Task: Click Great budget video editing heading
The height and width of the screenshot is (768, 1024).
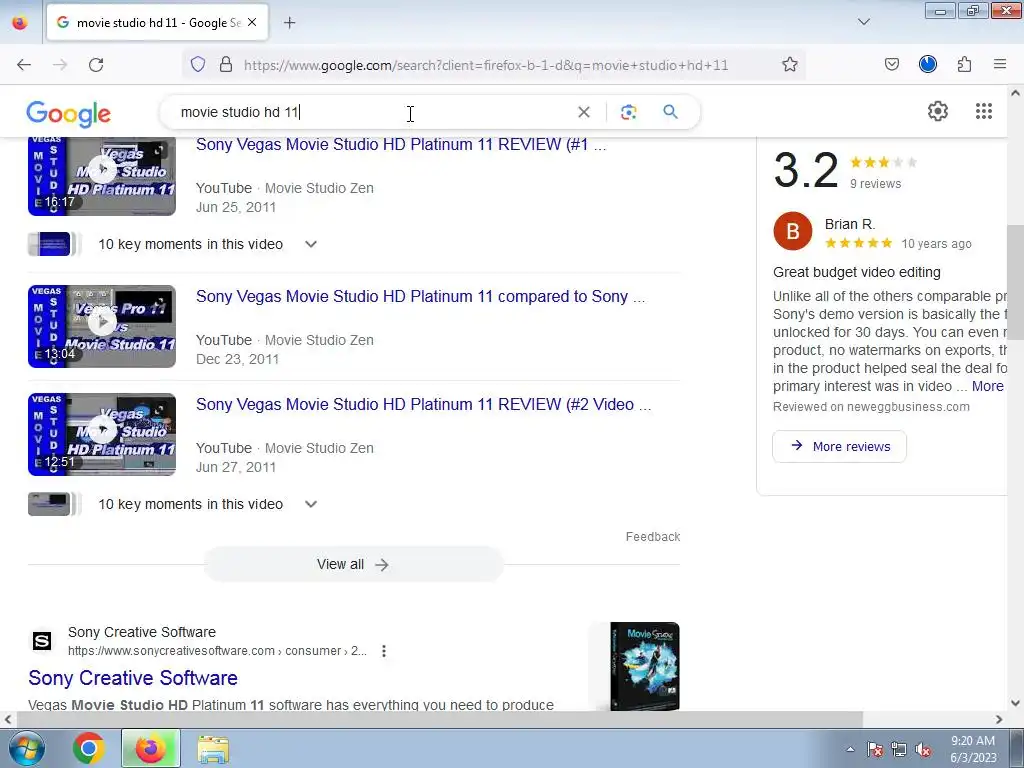Action: pos(857,272)
